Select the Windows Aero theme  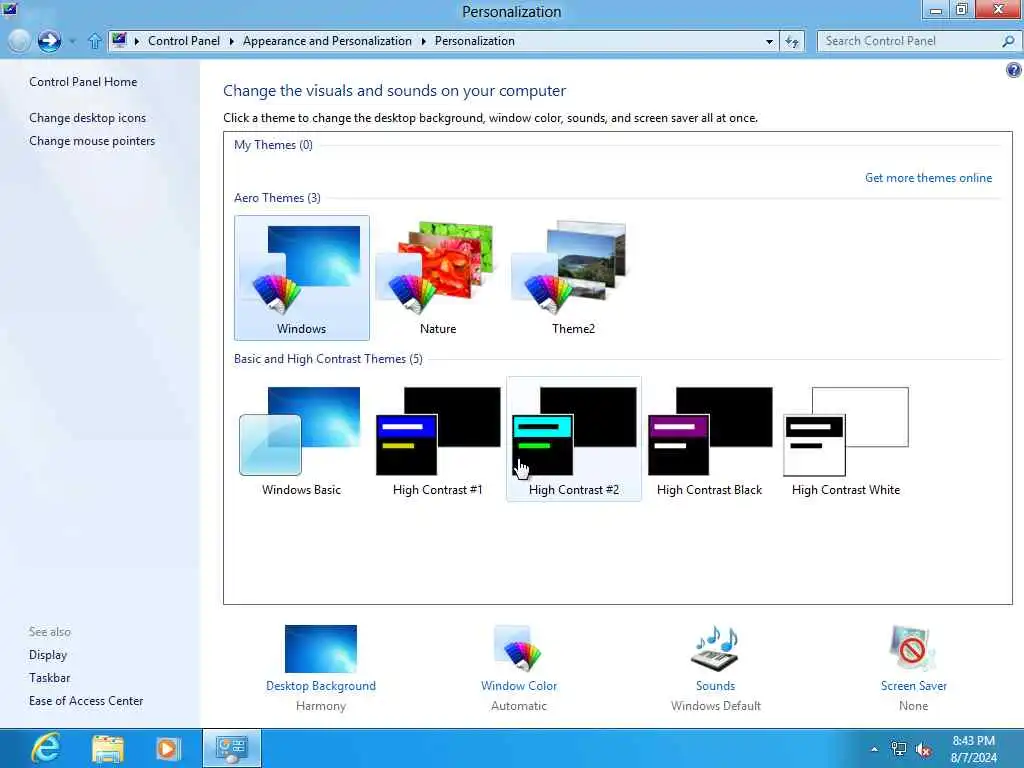302,278
